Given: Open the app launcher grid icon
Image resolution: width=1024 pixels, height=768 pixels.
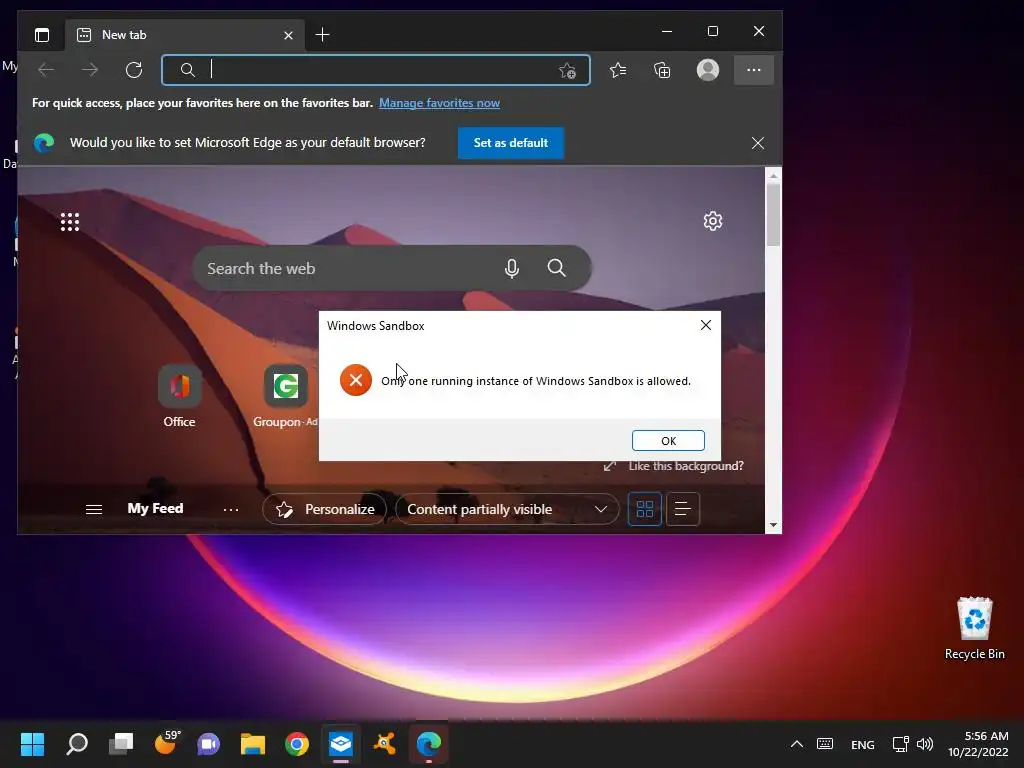Looking at the screenshot, I should [x=70, y=222].
